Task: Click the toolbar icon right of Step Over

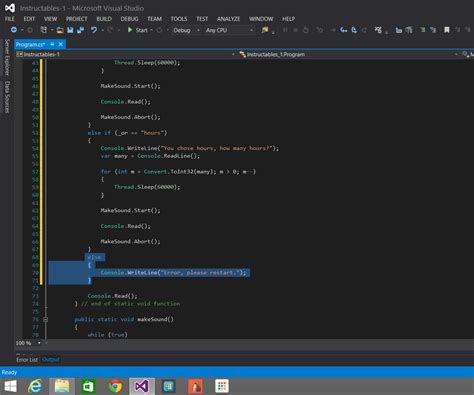Action: pyautogui.click(x=364, y=30)
